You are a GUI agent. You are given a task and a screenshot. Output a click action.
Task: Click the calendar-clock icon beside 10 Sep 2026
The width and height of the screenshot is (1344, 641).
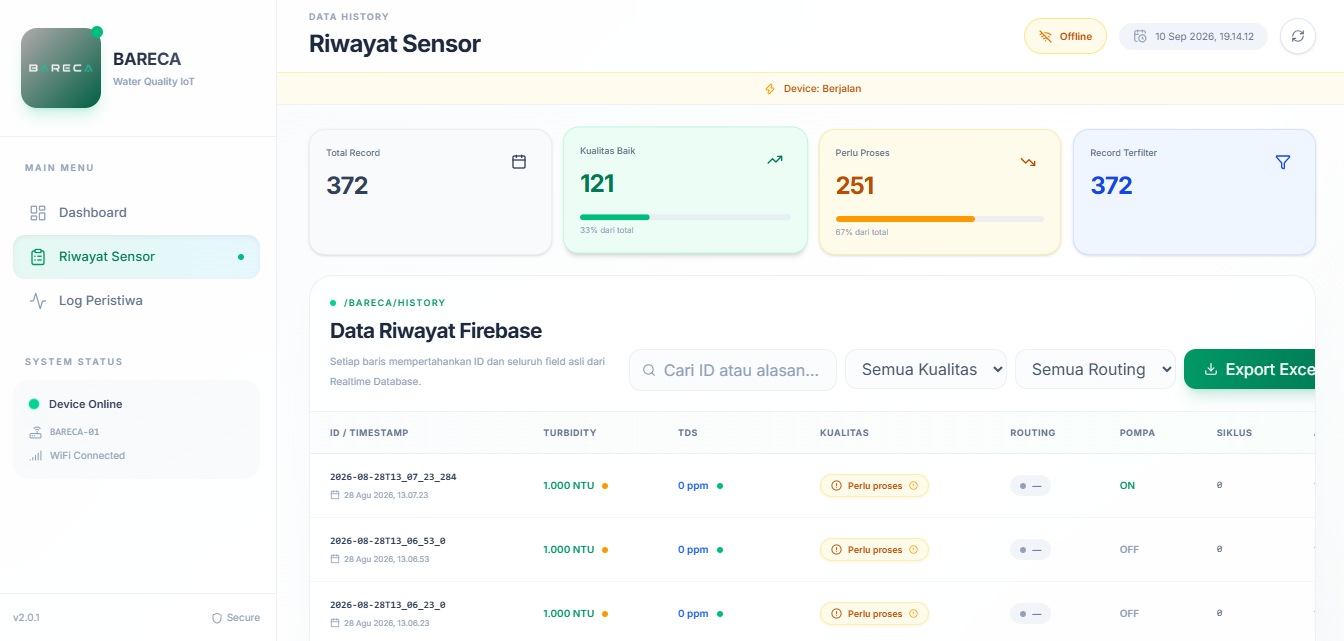point(1140,36)
